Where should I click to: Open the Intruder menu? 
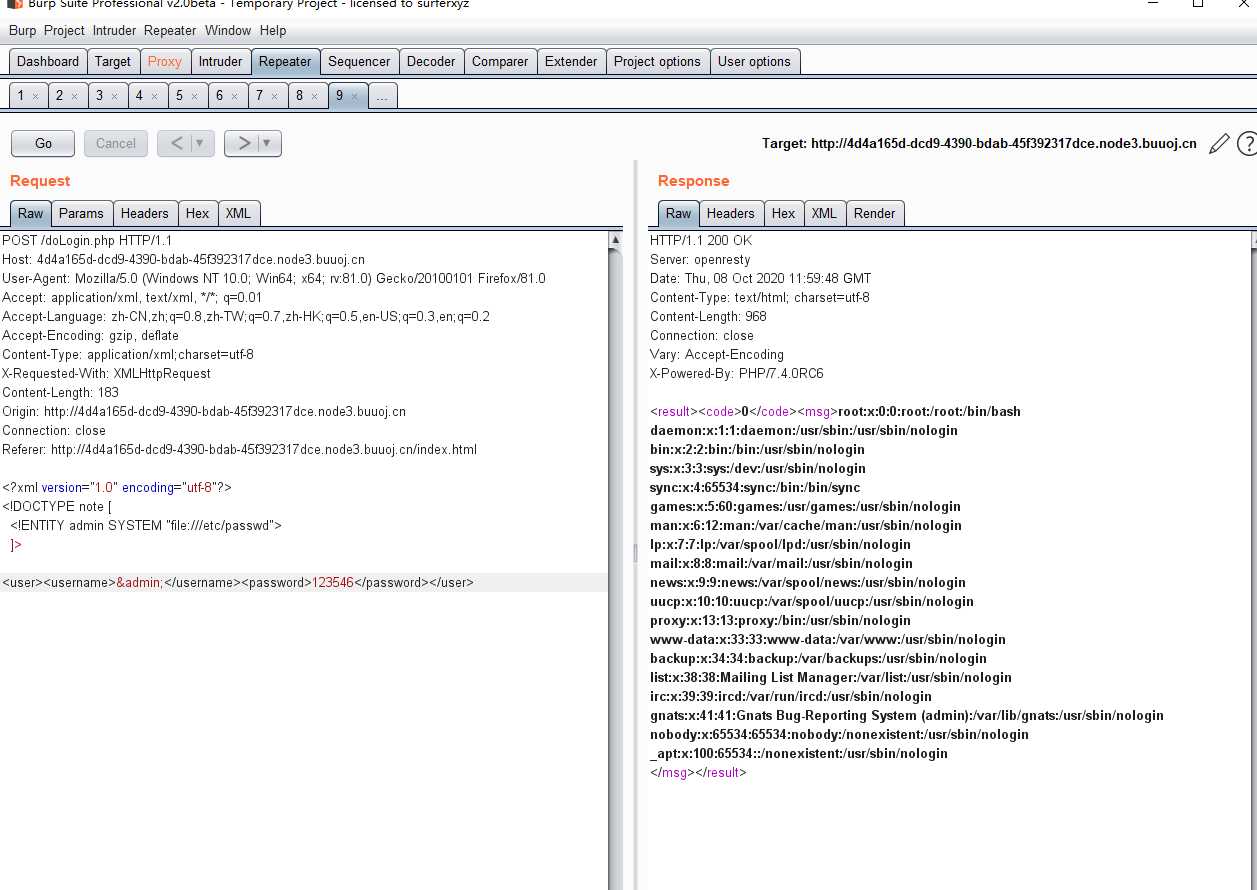pyautogui.click(x=114, y=31)
